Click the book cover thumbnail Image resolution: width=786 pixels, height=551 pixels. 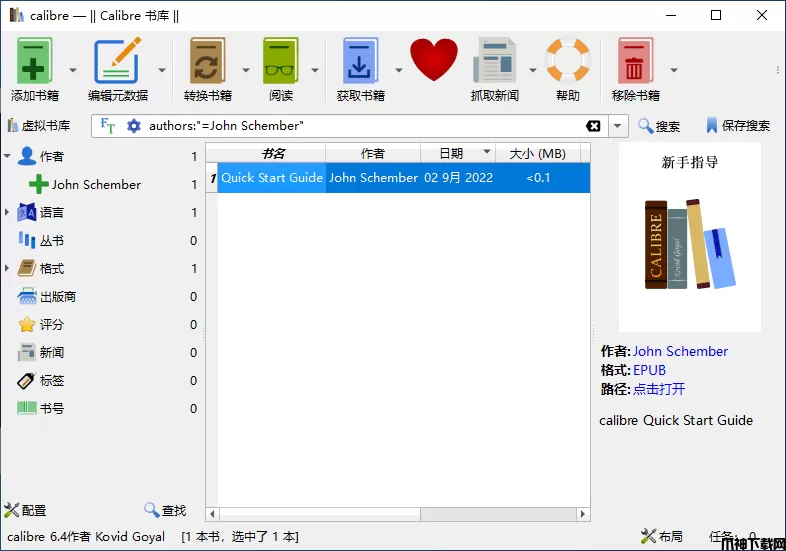point(690,237)
